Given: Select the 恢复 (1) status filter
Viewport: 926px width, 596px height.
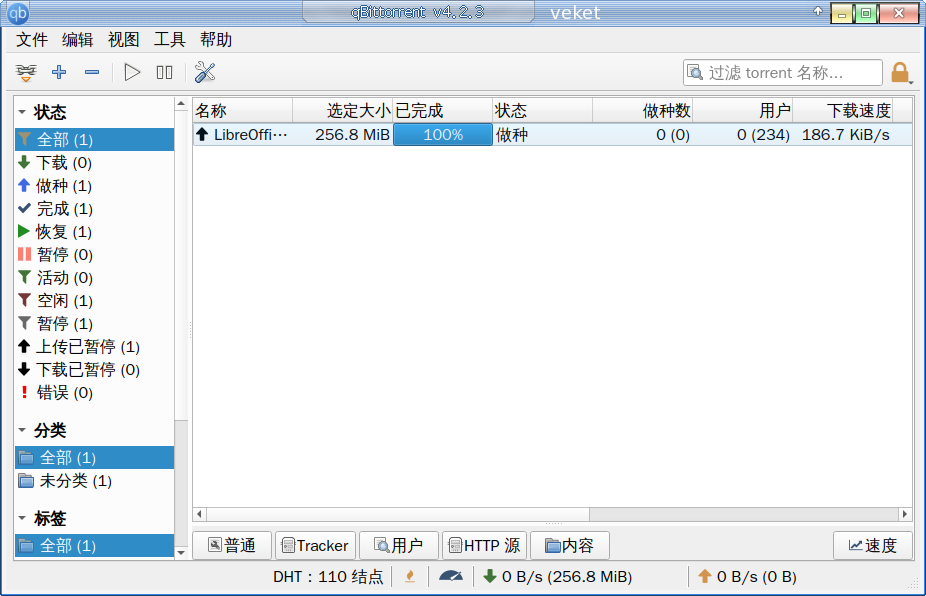Looking at the screenshot, I should [x=94, y=232].
